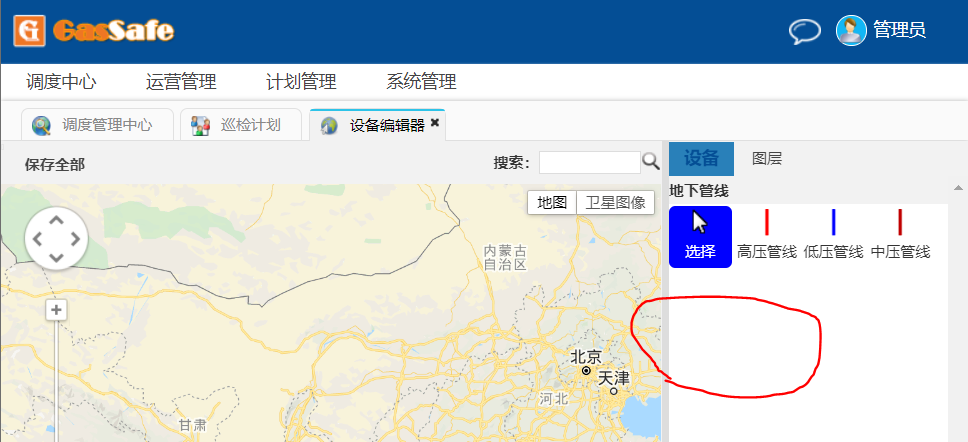Open the 运营管理 menu
Image resolution: width=968 pixels, height=442 pixels.
[x=181, y=82]
